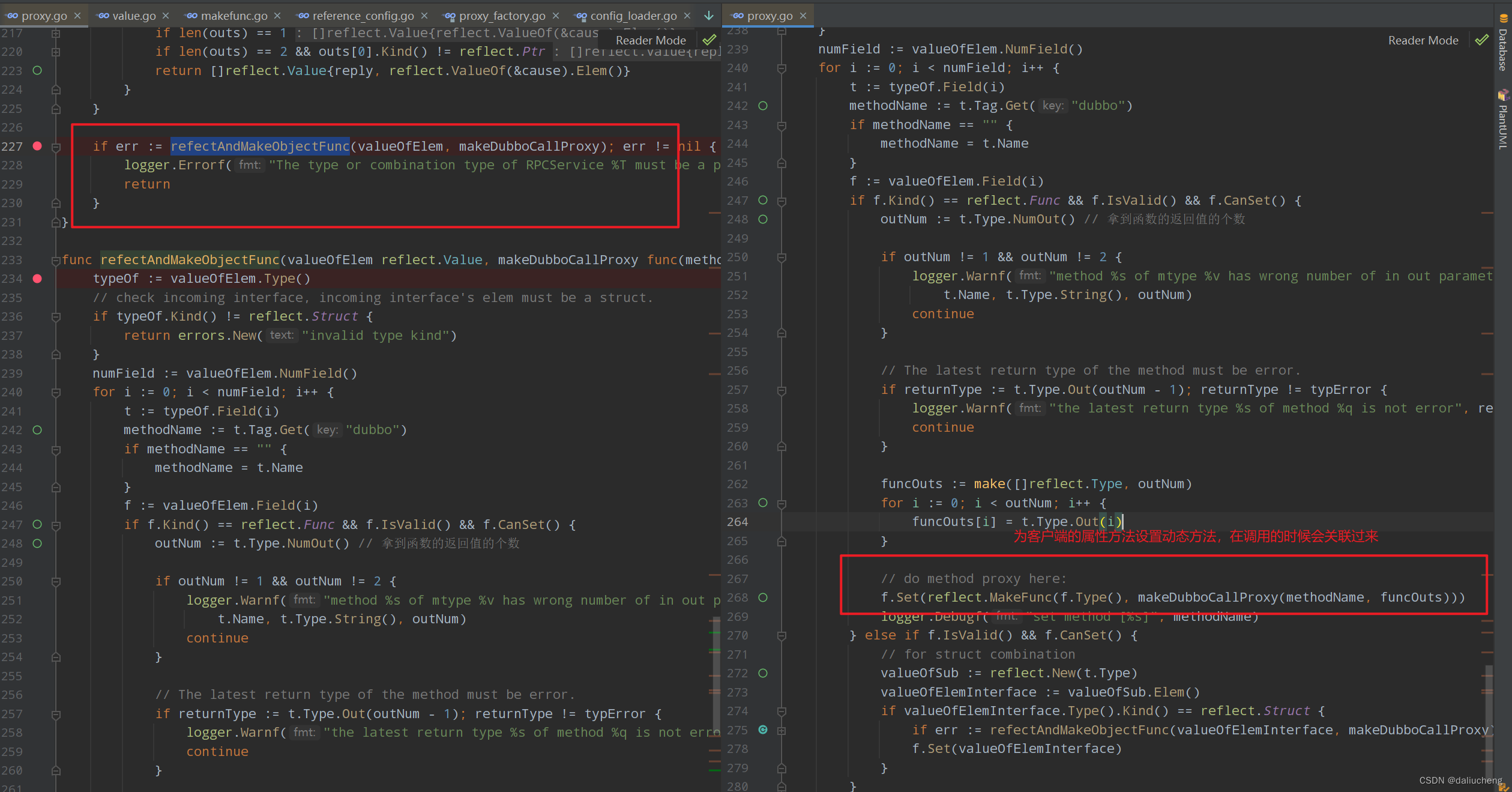Viewport: 1512px width, 792px height.
Task: Close proxy.go tab in right pane
Action: point(803,16)
